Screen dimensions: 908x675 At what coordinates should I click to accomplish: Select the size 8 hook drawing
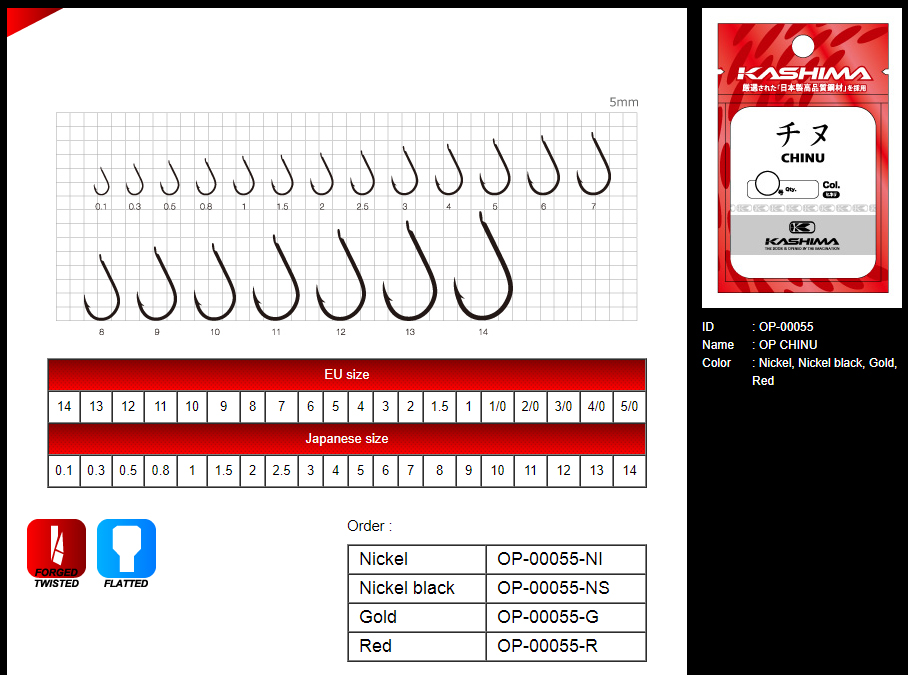[x=101, y=288]
